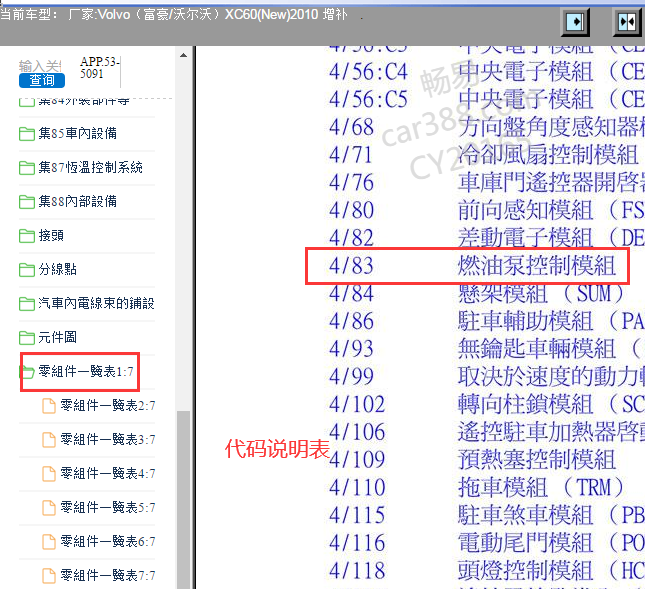Click the 4/115 駐車煞車模組 entry
The height and width of the screenshot is (589, 645).
click(x=487, y=515)
